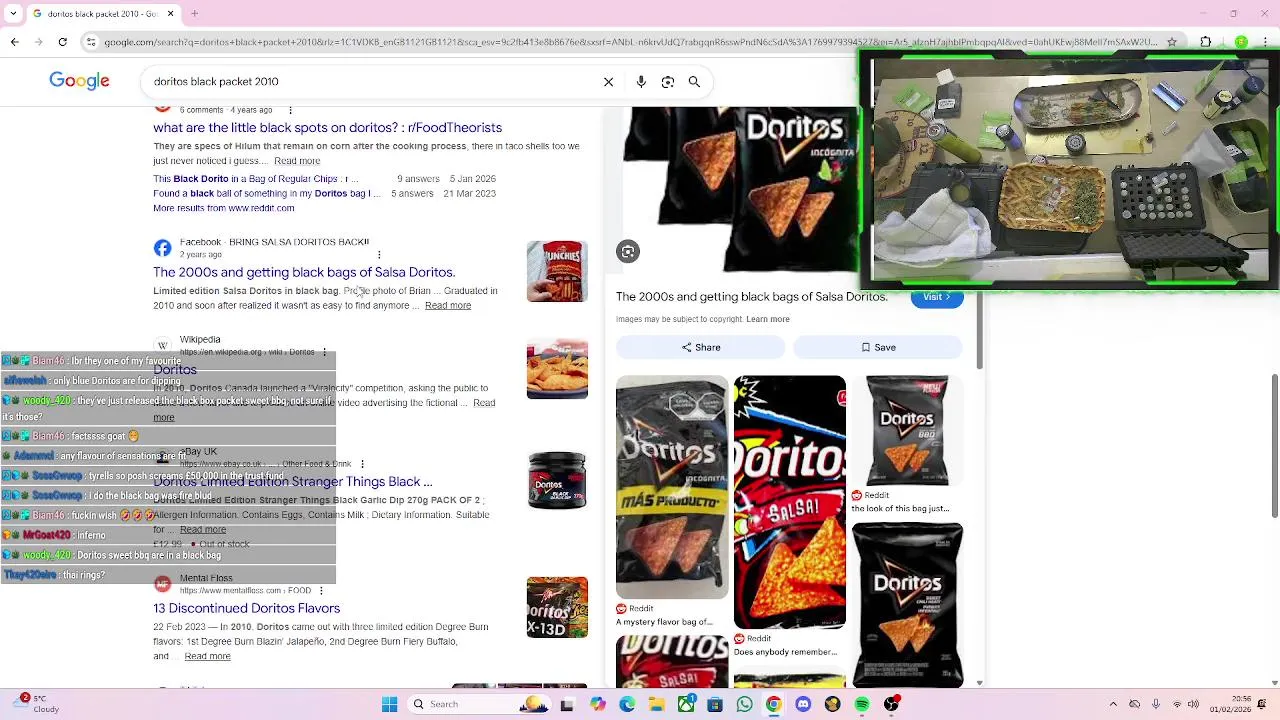Expand Read more on Discontinued Flavors snippet

[208, 656]
